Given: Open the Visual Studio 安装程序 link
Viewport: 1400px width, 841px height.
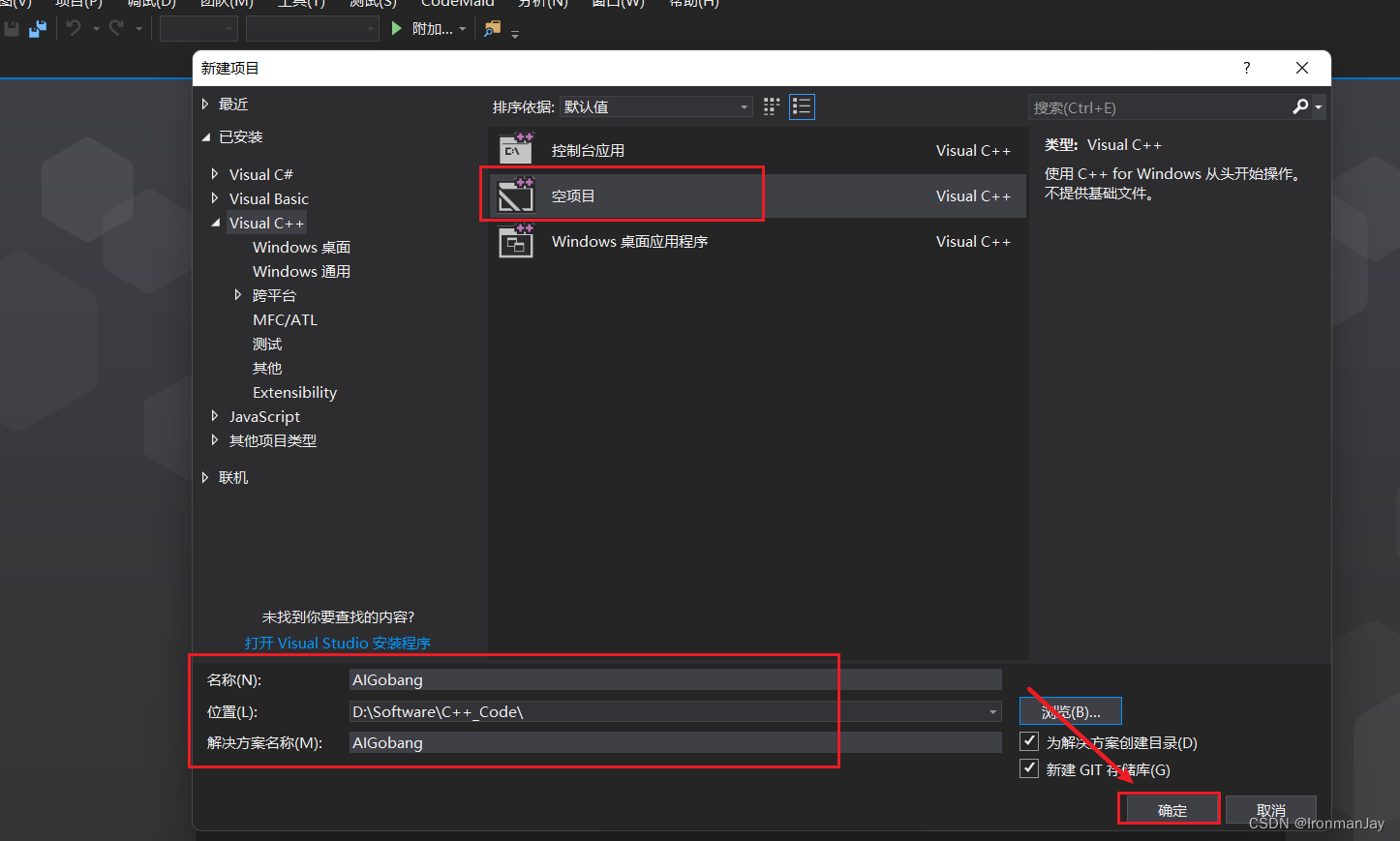Looking at the screenshot, I should point(337,643).
